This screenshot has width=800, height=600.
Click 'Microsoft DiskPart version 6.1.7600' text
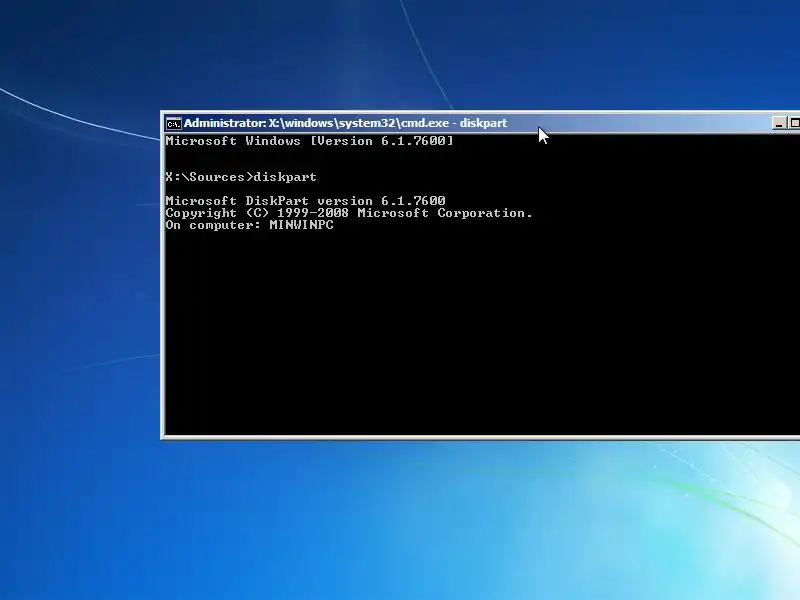point(305,201)
